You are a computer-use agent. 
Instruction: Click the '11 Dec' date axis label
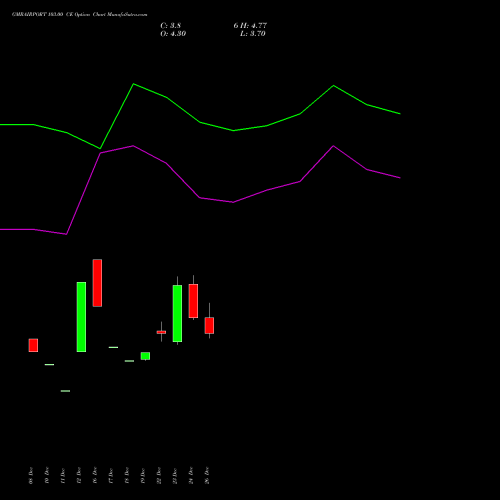63,476
